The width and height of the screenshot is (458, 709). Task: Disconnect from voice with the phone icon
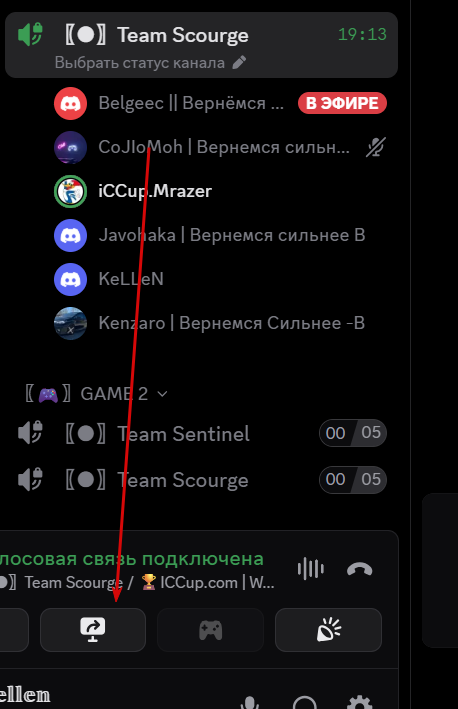click(359, 570)
